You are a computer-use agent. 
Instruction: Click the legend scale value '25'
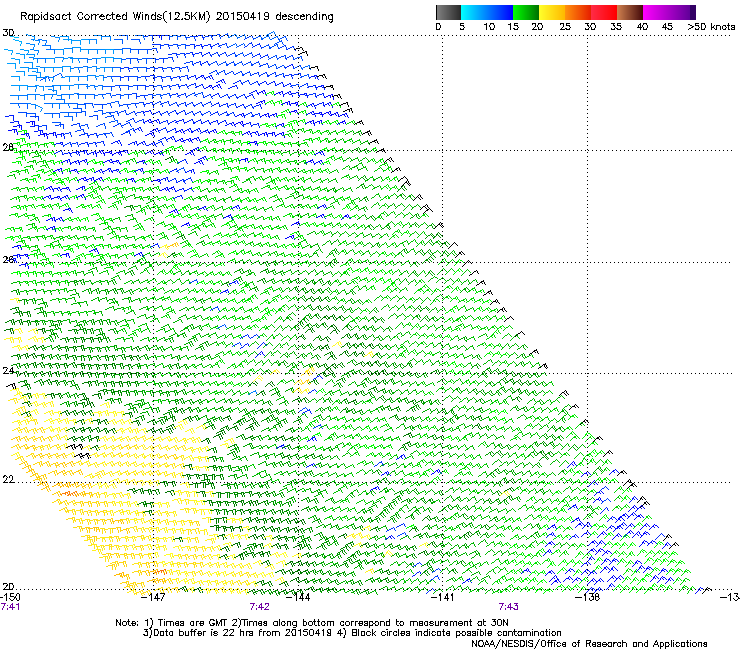click(x=565, y=27)
